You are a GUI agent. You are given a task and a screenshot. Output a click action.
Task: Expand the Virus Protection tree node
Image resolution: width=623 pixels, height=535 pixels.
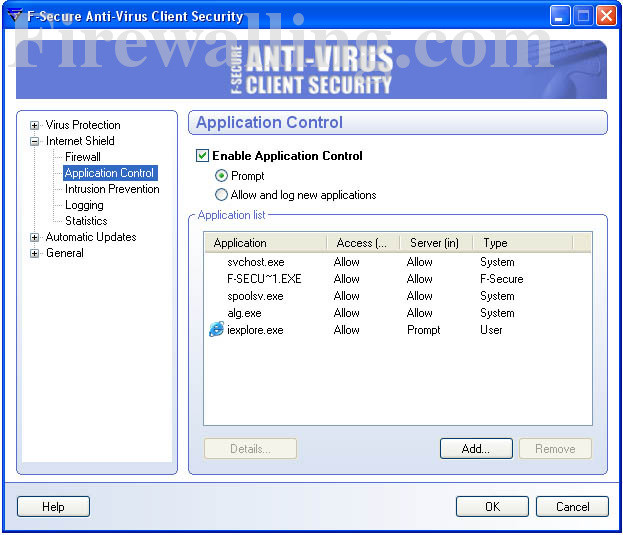point(35,126)
